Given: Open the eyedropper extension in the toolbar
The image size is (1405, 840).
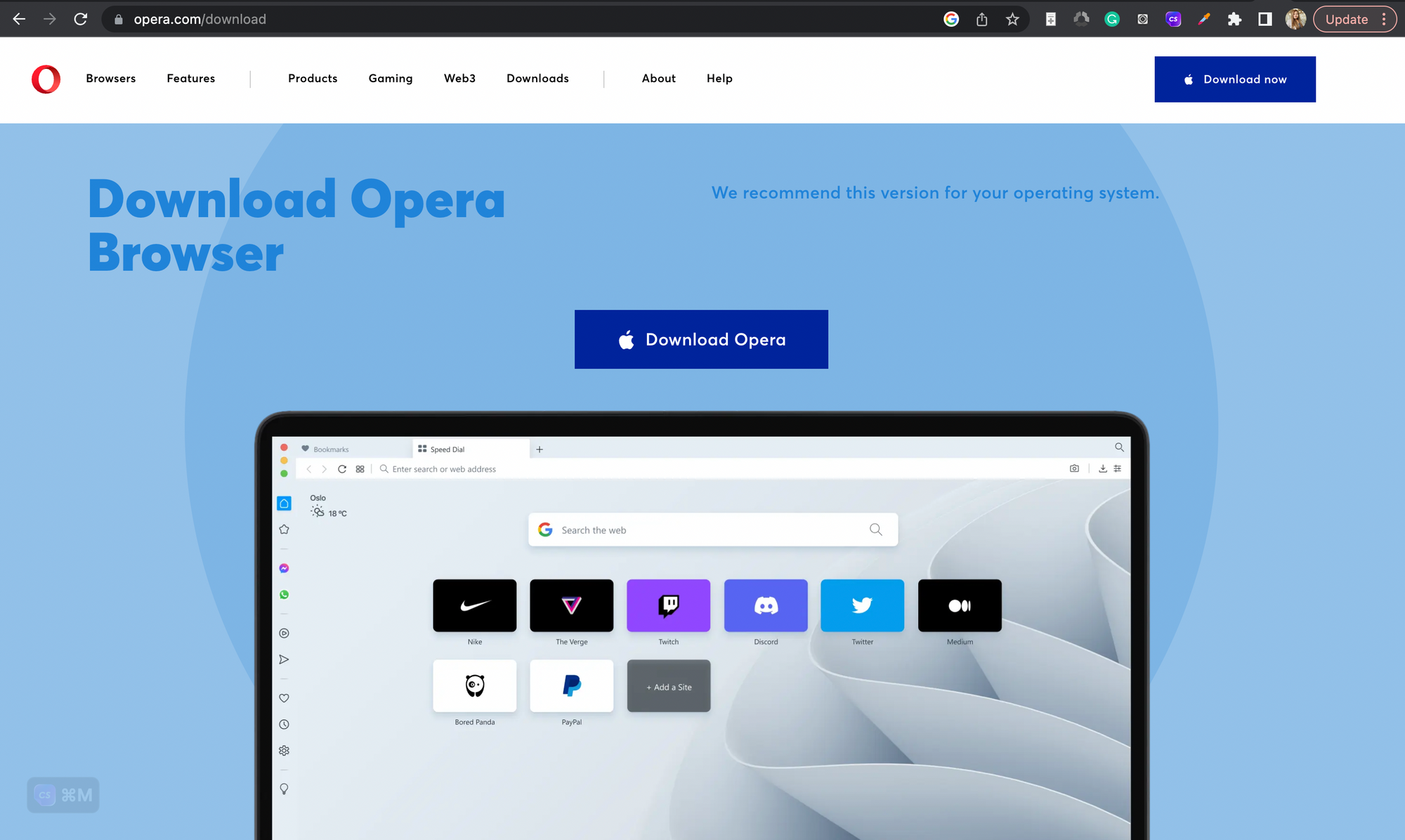Looking at the screenshot, I should click(1204, 19).
